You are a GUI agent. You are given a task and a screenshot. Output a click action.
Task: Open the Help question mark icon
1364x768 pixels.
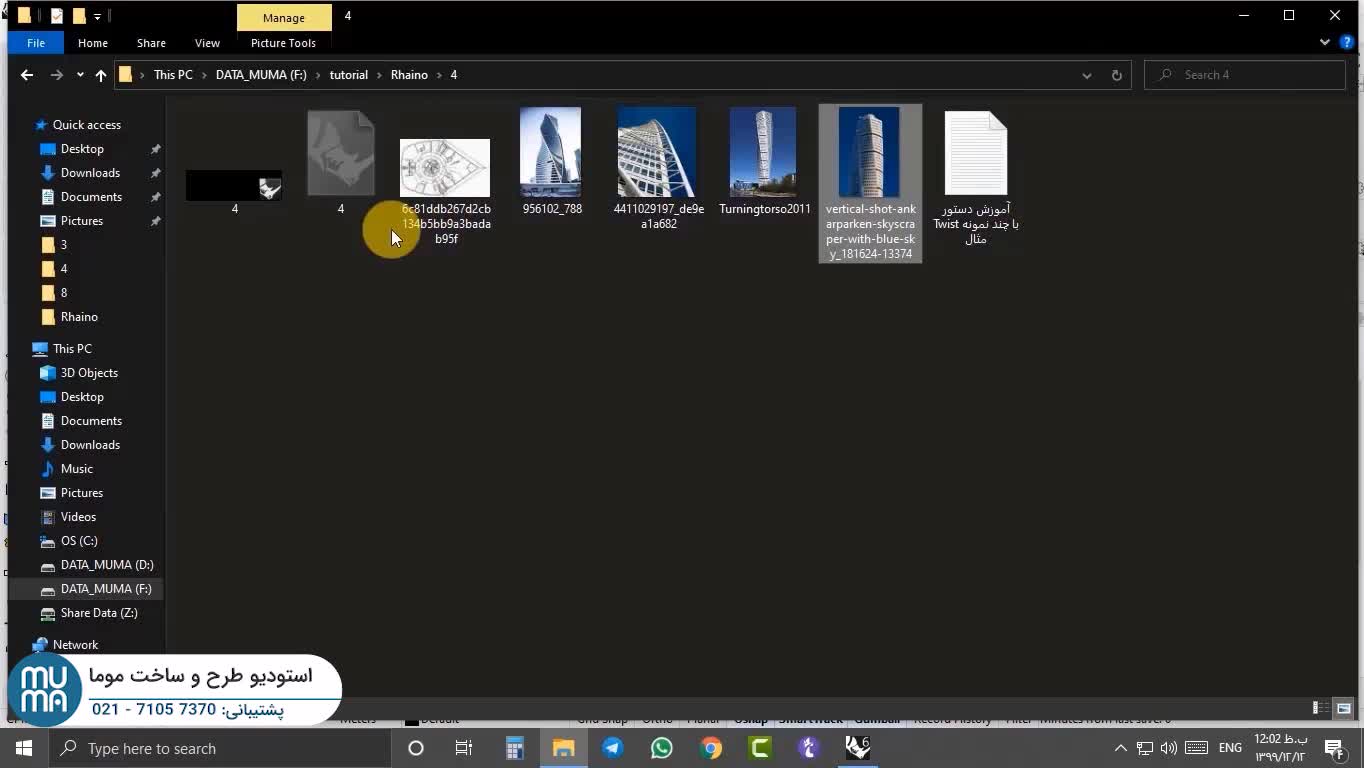1346,43
